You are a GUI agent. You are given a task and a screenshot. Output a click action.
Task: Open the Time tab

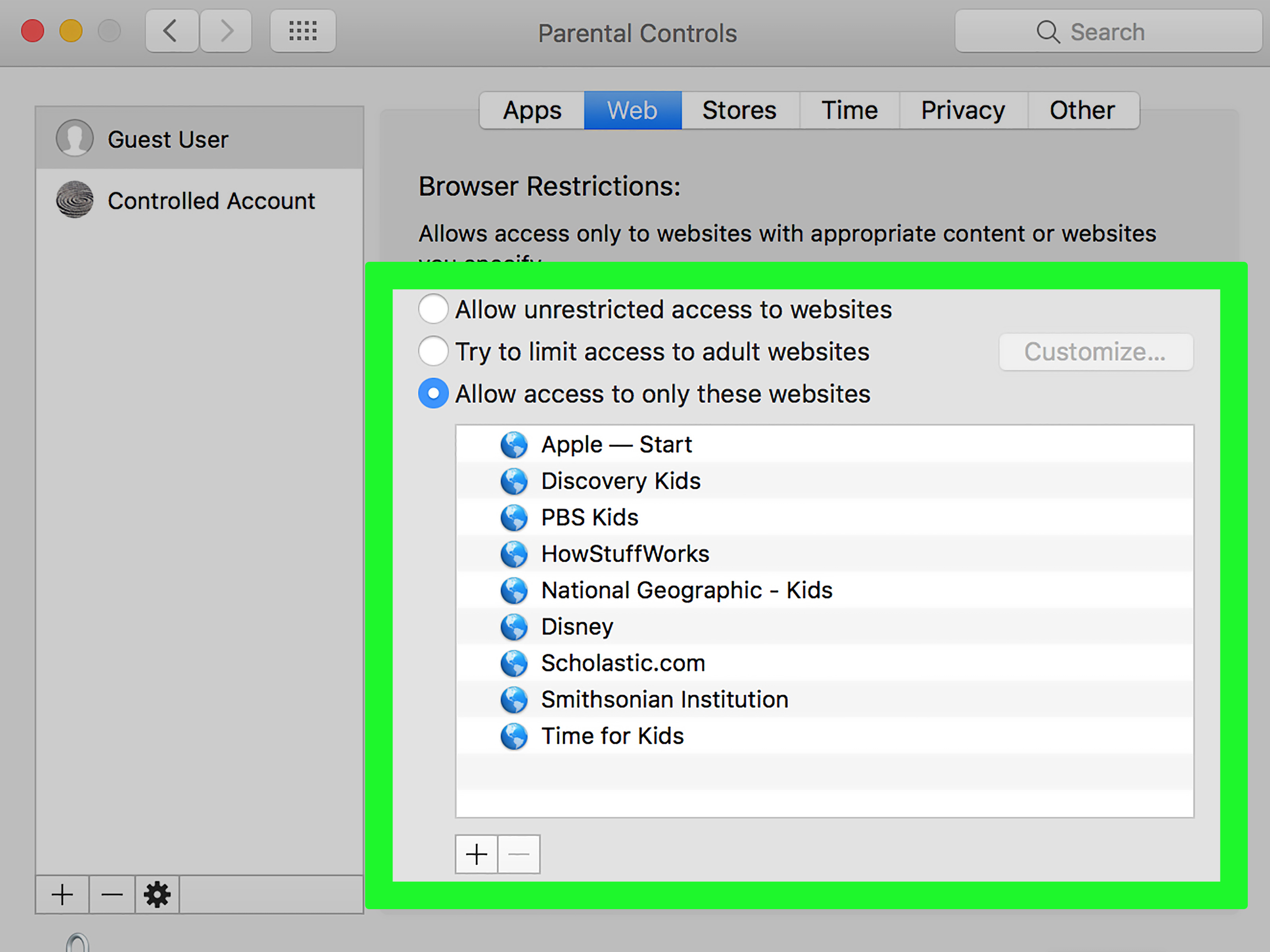(x=850, y=110)
